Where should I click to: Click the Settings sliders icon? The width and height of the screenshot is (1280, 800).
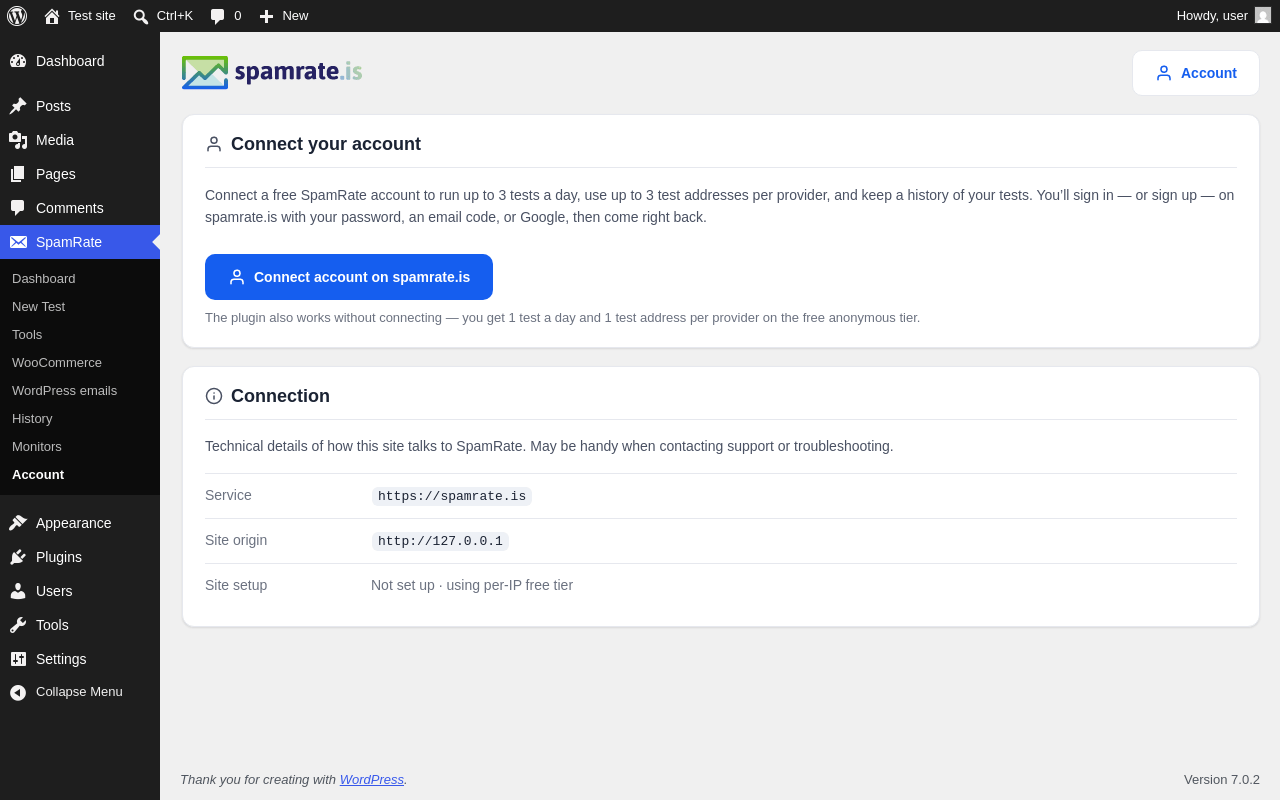18,659
